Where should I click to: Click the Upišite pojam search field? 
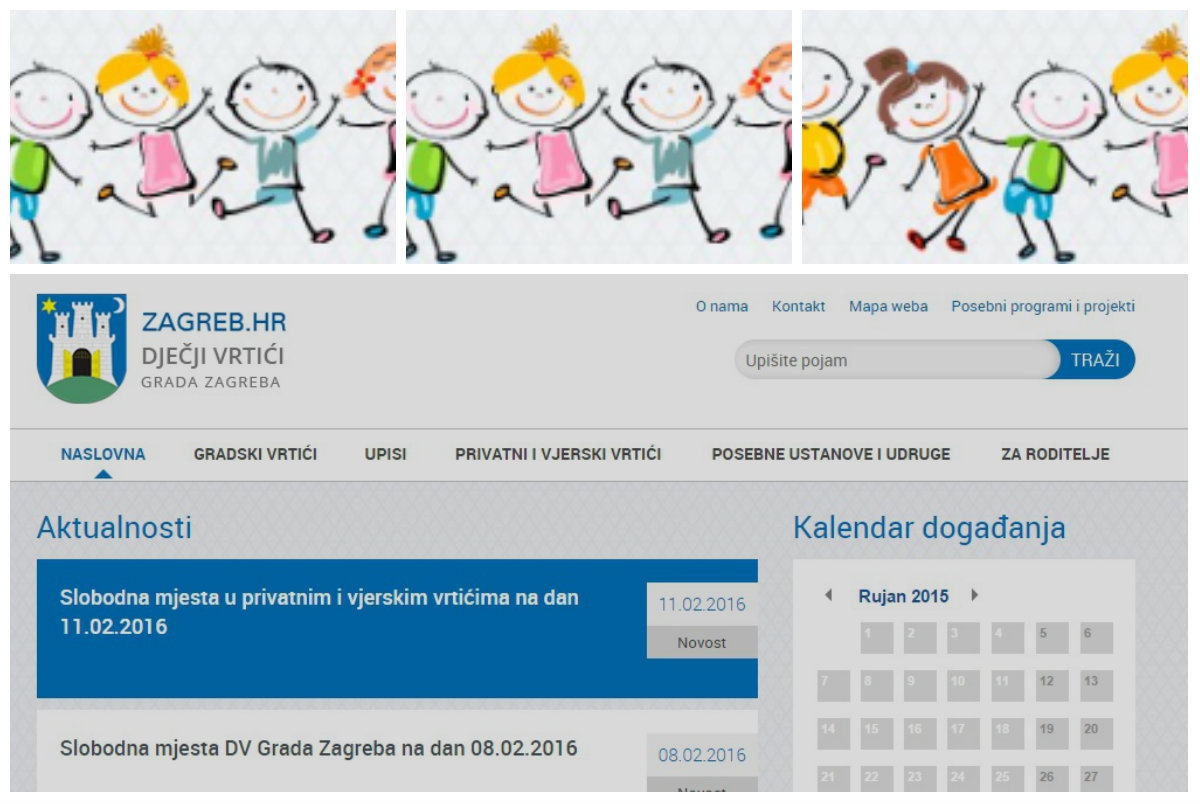pyautogui.click(x=895, y=360)
